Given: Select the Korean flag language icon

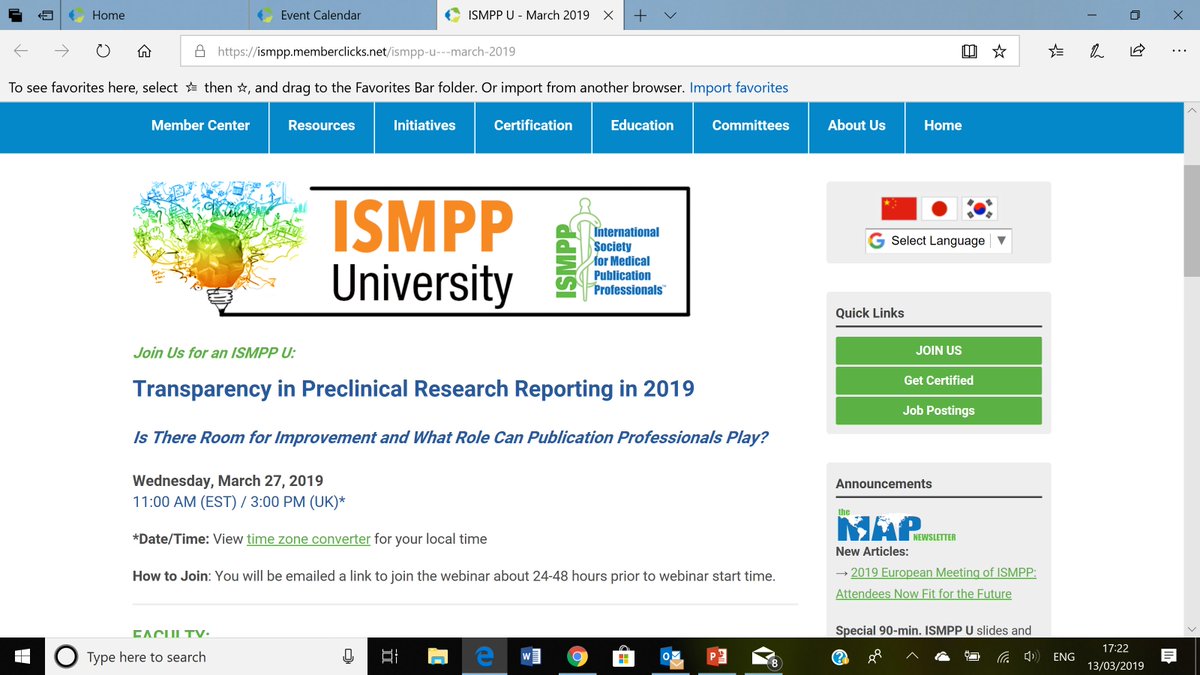Looking at the screenshot, I should point(979,208).
